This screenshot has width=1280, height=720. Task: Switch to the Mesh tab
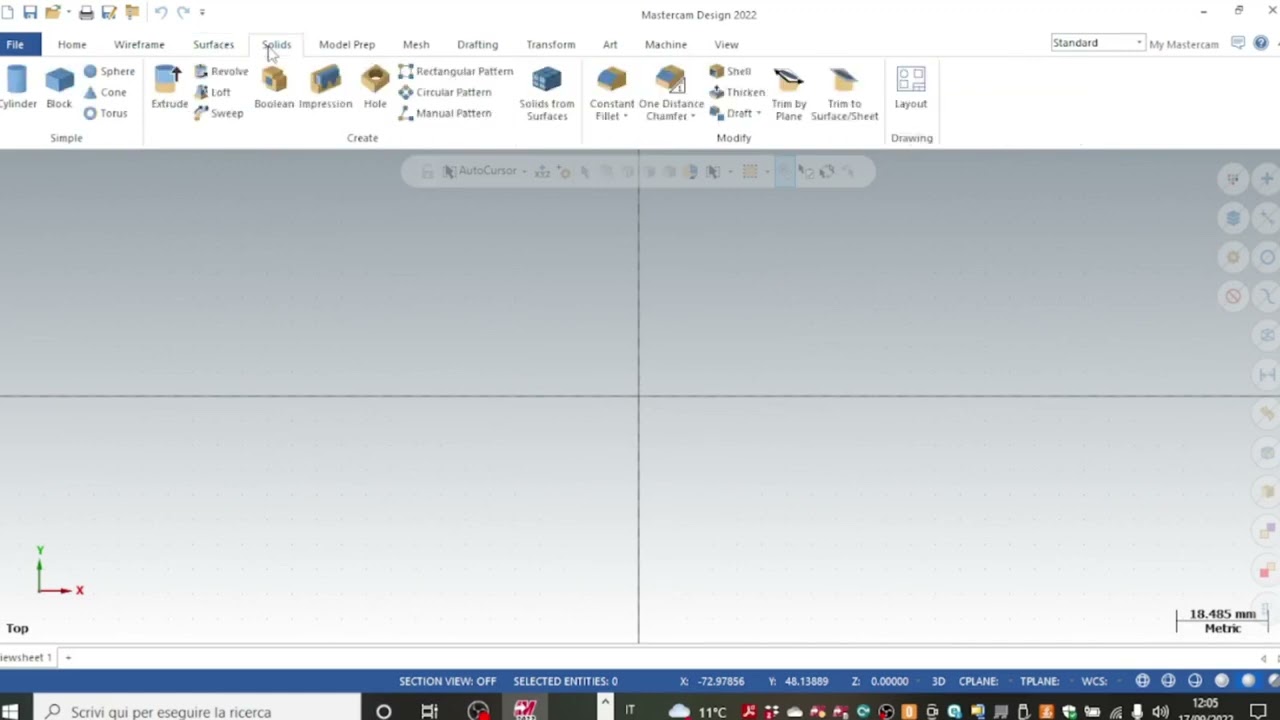coord(416,44)
